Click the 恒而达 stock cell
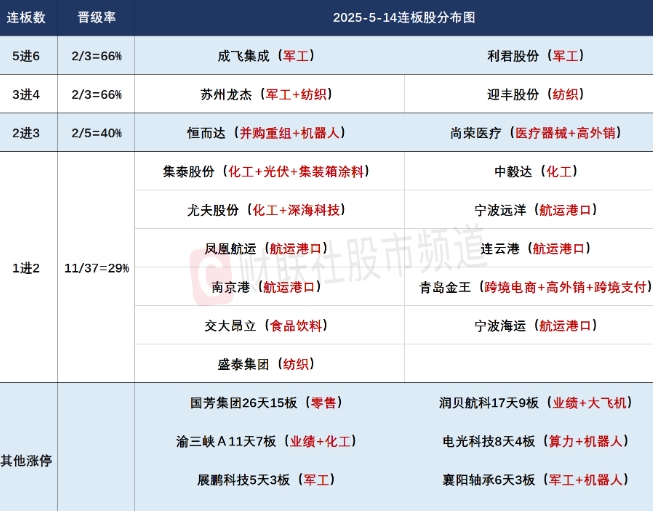 point(267,133)
